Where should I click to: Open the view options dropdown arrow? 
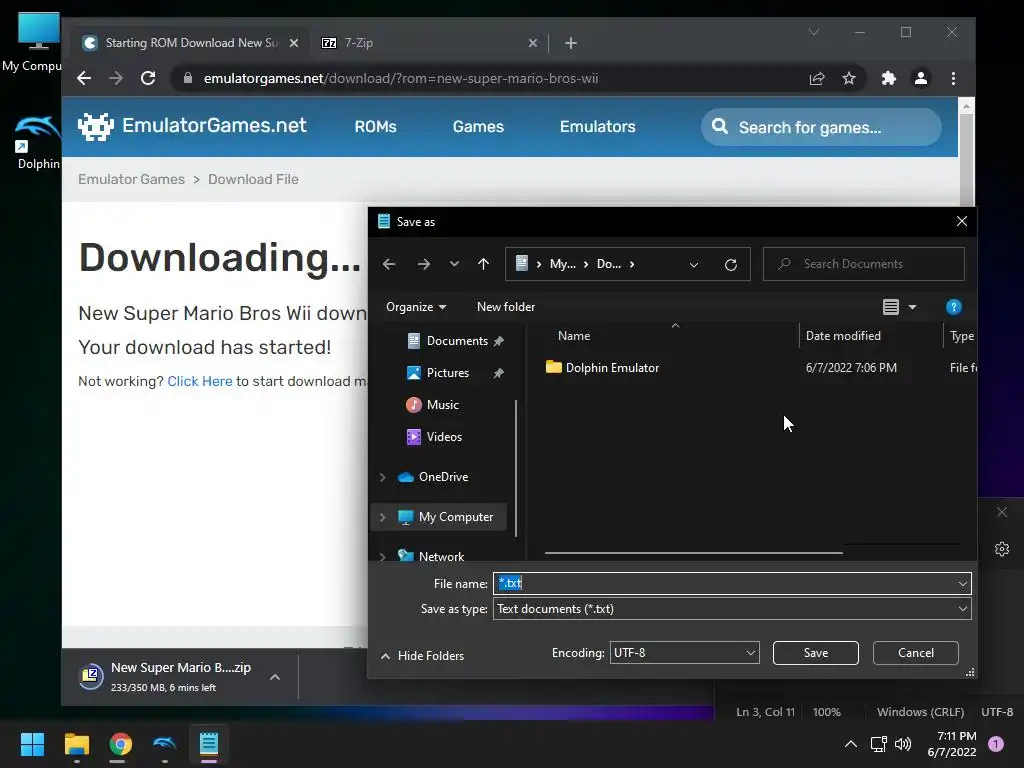coord(912,307)
